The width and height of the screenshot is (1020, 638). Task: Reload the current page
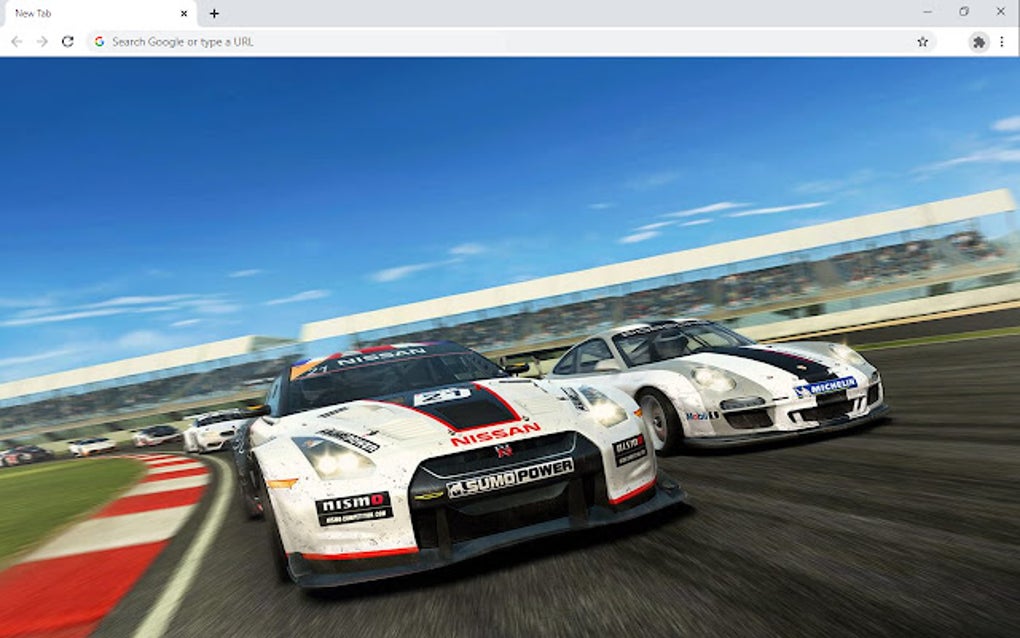[x=67, y=41]
